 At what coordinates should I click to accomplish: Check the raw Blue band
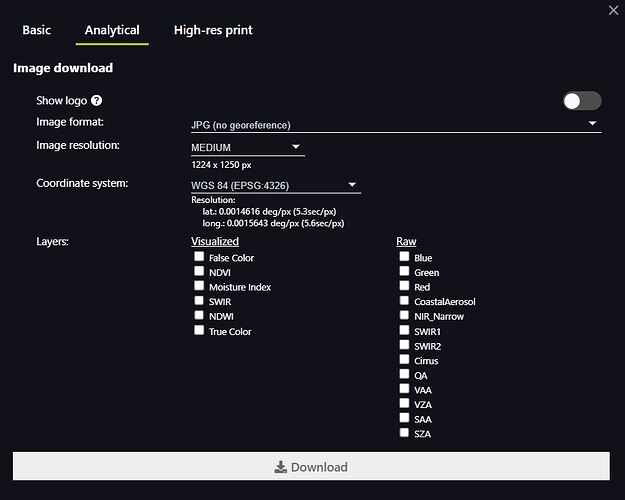point(404,256)
